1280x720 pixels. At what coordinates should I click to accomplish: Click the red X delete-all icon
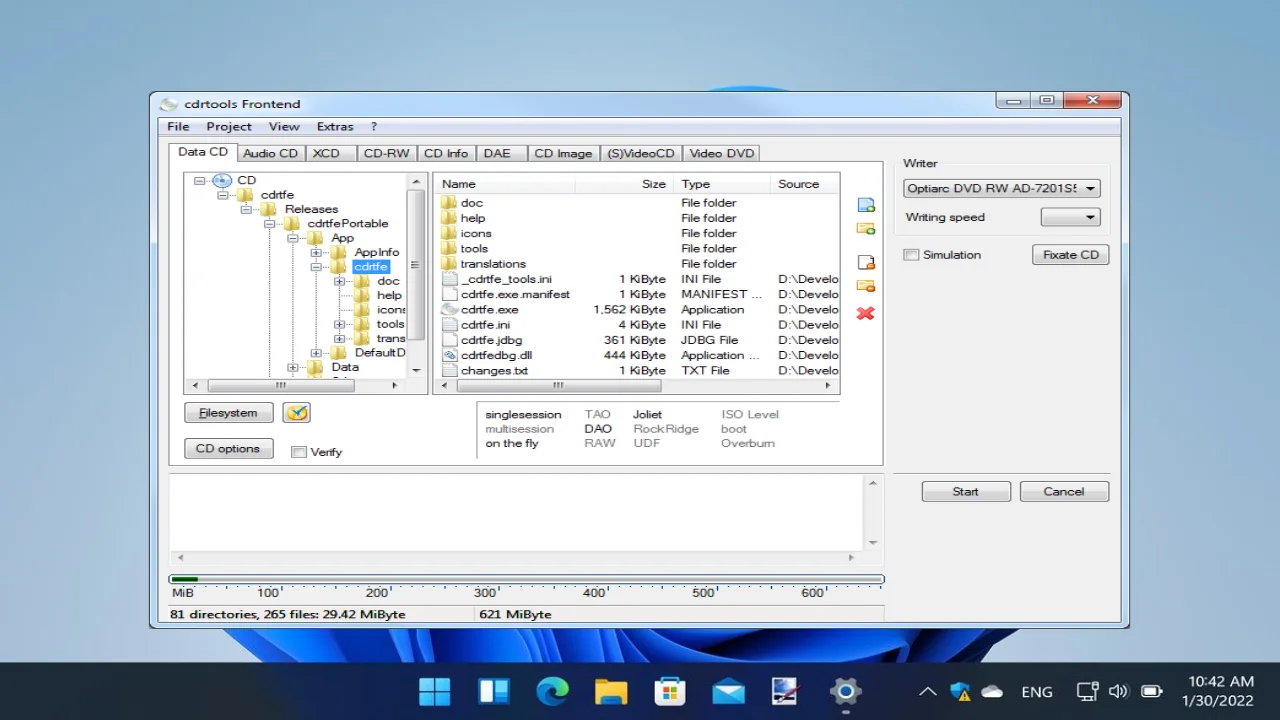[866, 313]
